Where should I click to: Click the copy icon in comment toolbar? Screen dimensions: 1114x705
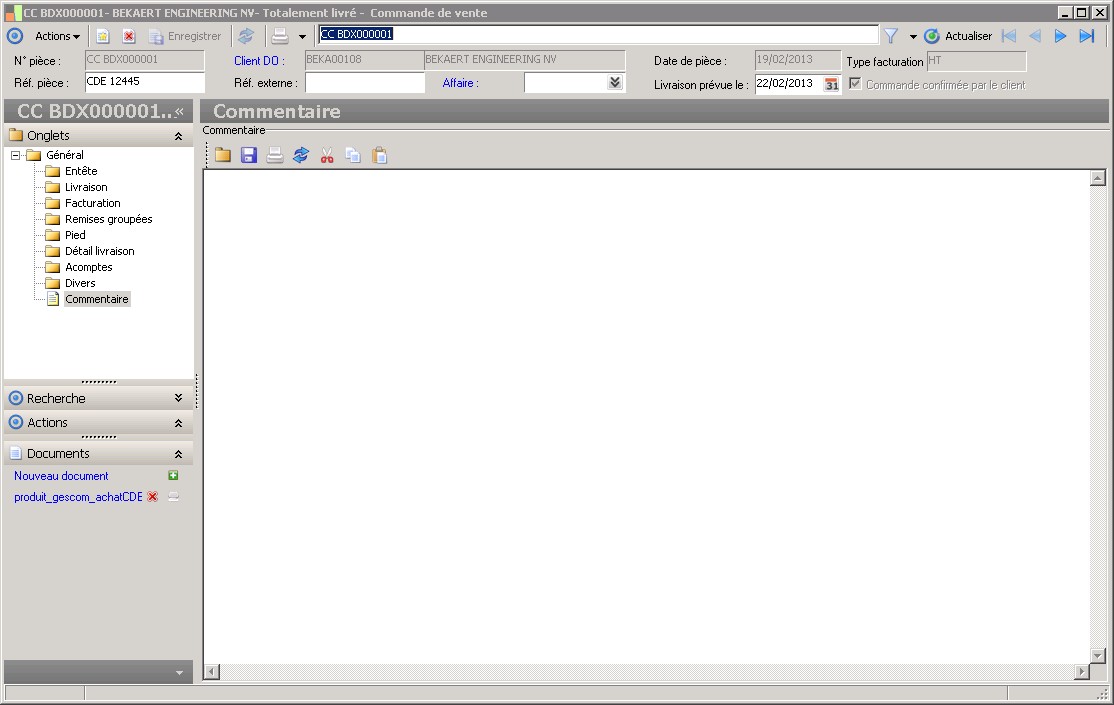[x=353, y=156]
